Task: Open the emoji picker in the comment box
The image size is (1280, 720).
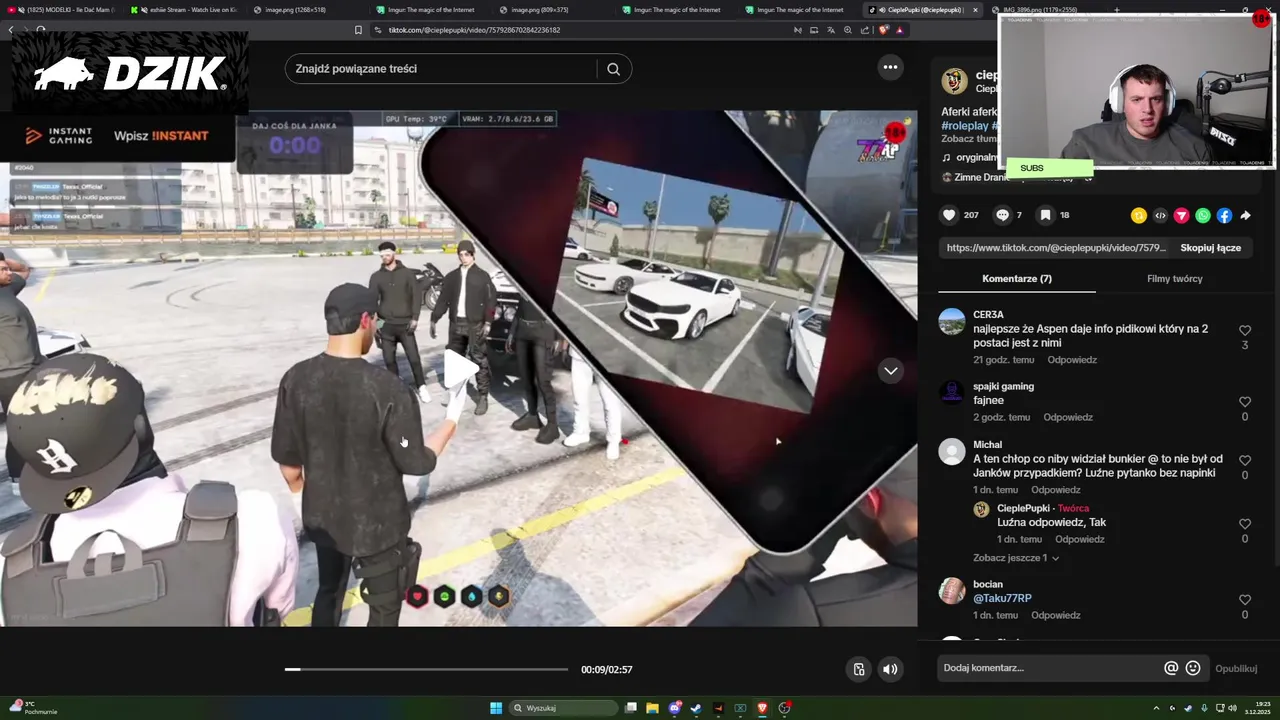Action: [1193, 668]
